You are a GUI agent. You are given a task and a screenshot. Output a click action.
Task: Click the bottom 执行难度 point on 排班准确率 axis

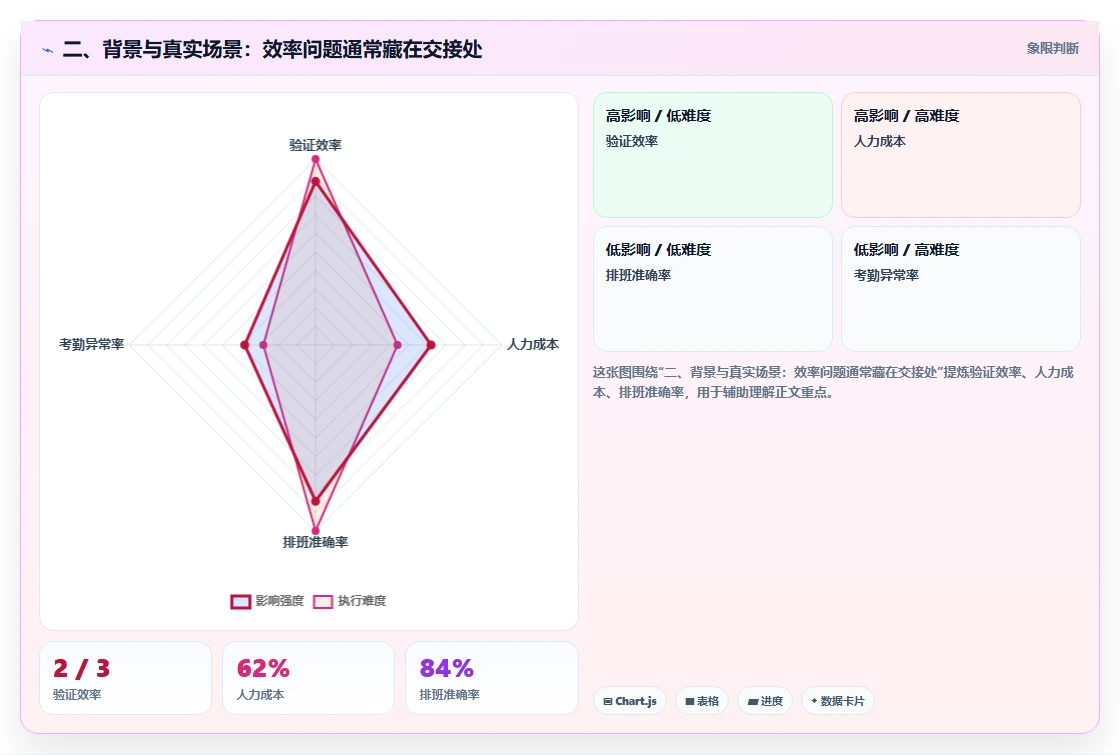(x=315, y=531)
